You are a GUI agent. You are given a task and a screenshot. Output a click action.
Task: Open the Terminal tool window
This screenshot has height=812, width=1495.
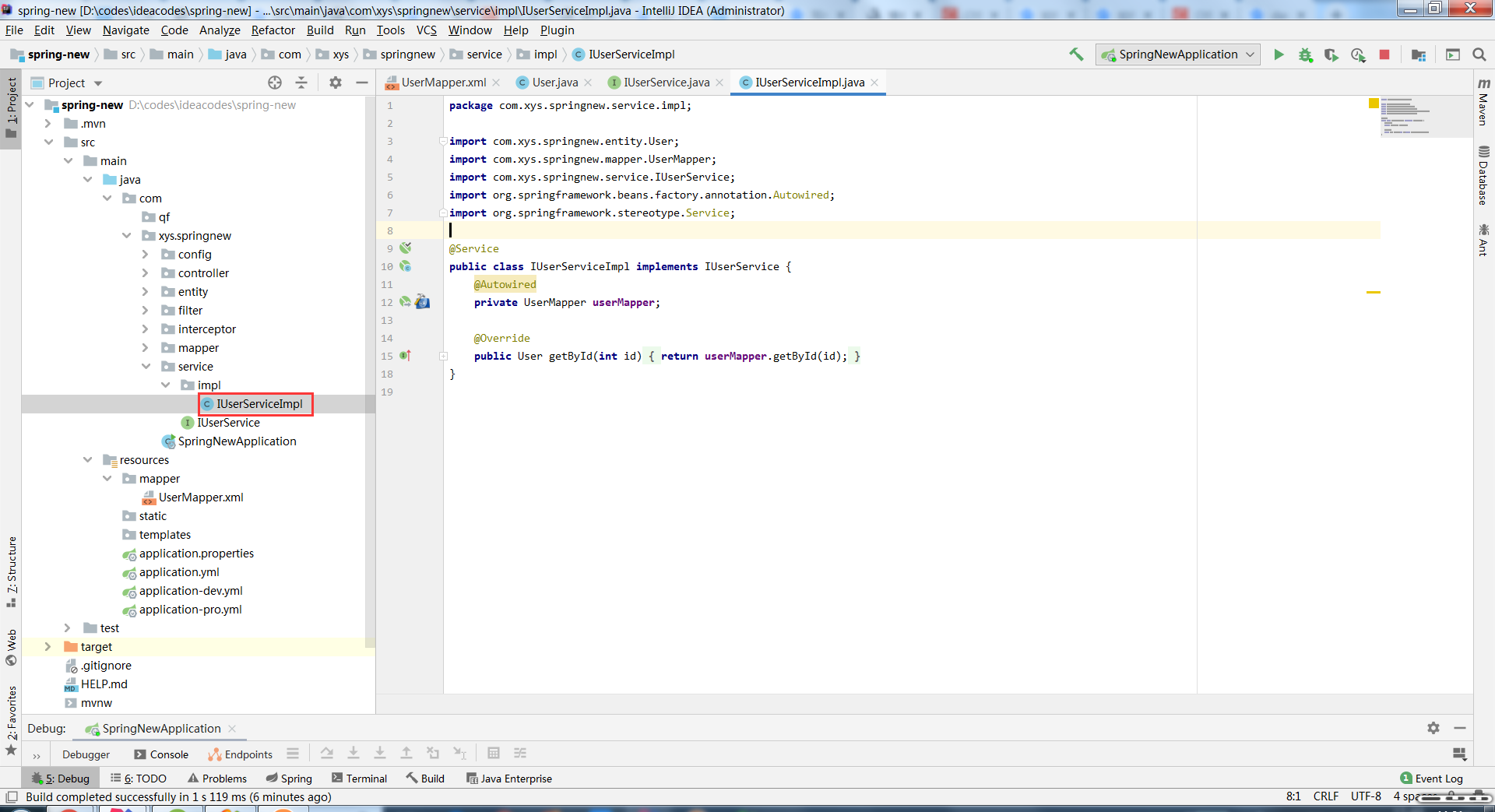click(x=359, y=779)
